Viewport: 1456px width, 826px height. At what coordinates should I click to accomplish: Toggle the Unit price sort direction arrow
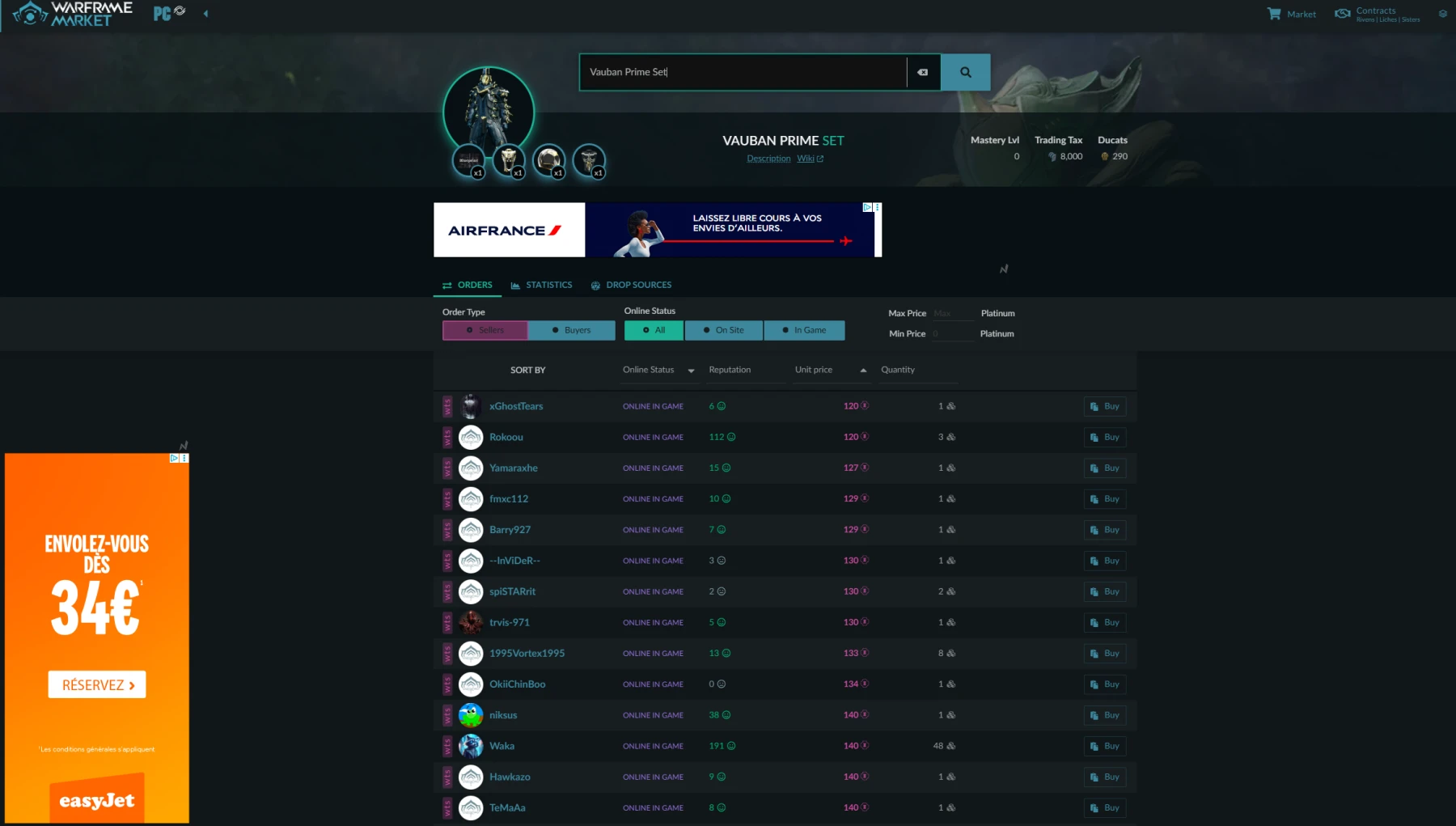point(863,371)
